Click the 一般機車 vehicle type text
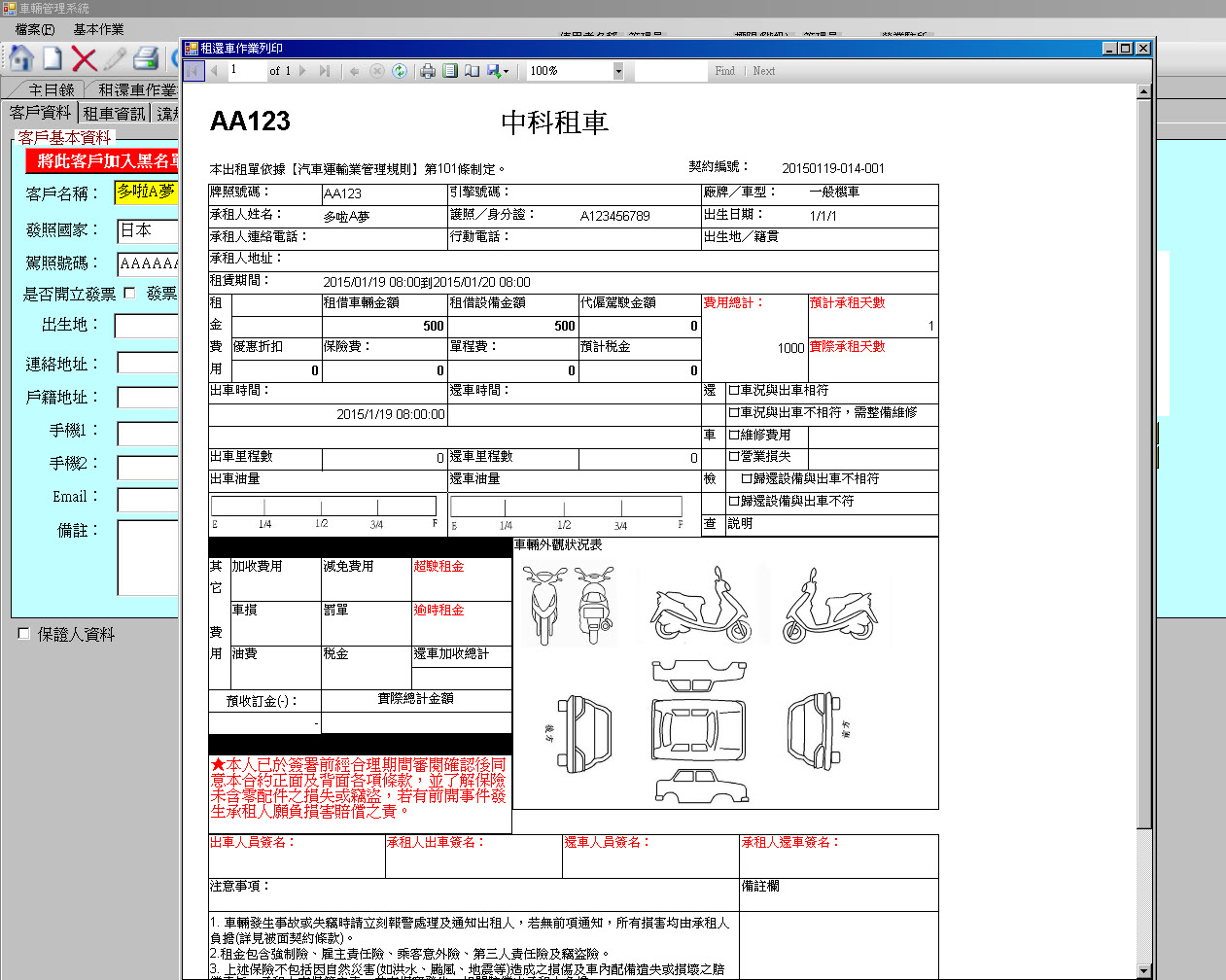Image resolution: width=1226 pixels, height=980 pixels. (x=834, y=192)
